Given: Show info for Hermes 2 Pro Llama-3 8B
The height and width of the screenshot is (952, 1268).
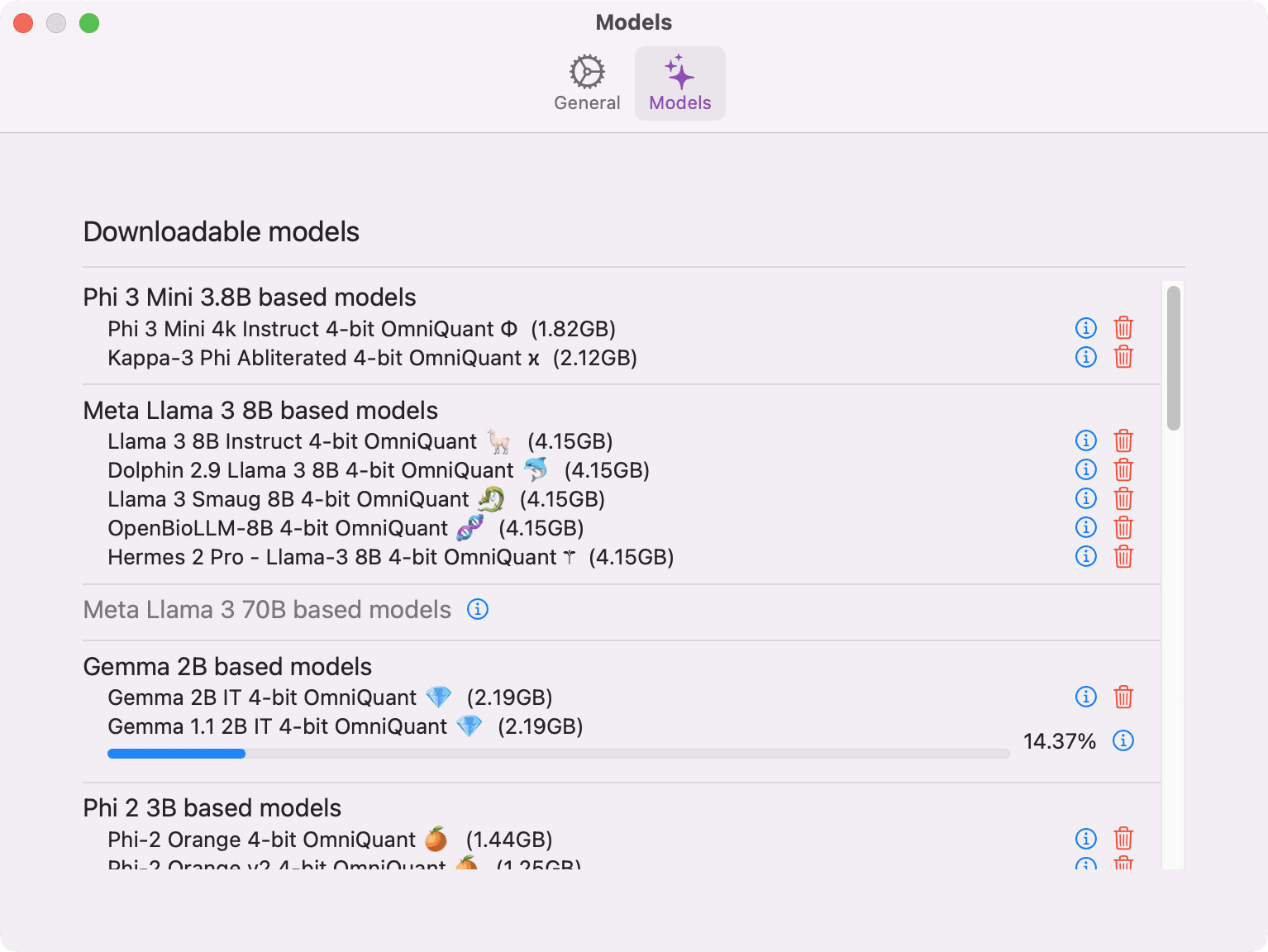Looking at the screenshot, I should (x=1085, y=557).
